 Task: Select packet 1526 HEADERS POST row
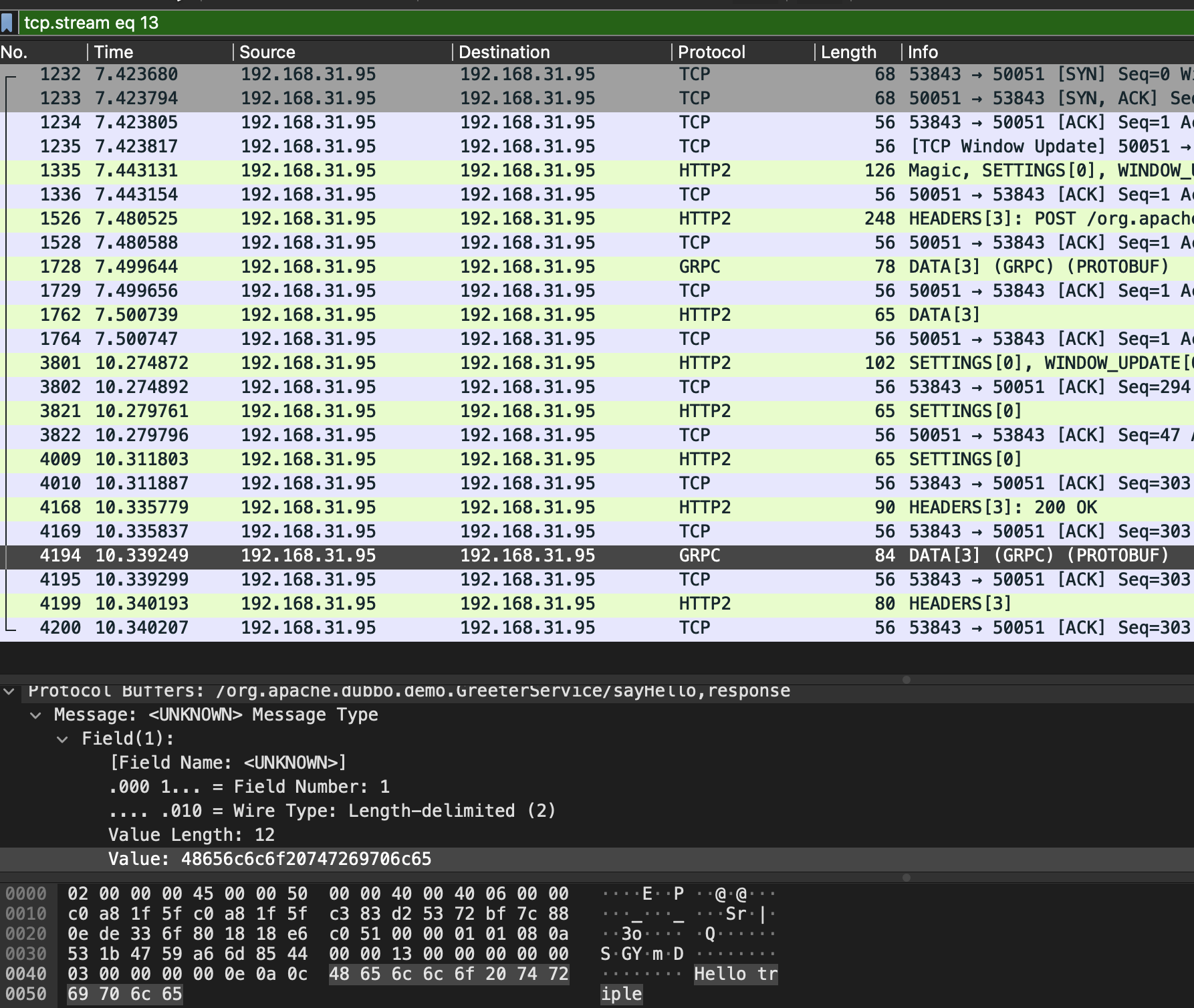coord(597,219)
